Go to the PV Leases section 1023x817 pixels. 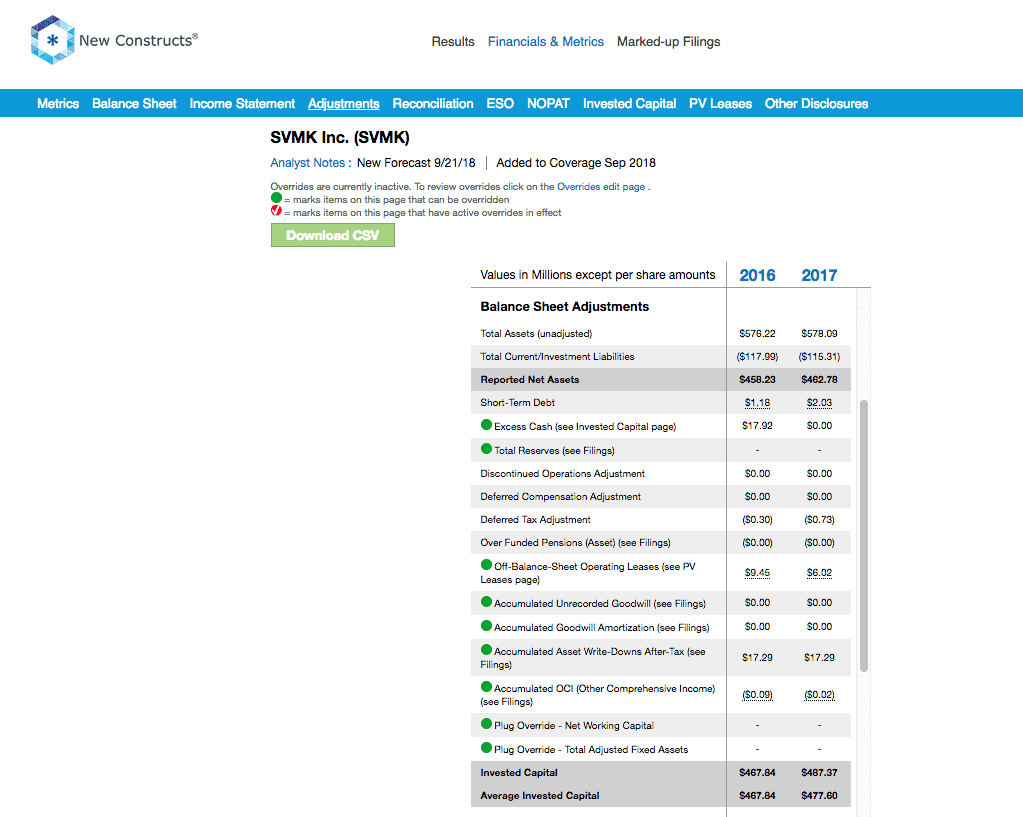click(x=720, y=104)
